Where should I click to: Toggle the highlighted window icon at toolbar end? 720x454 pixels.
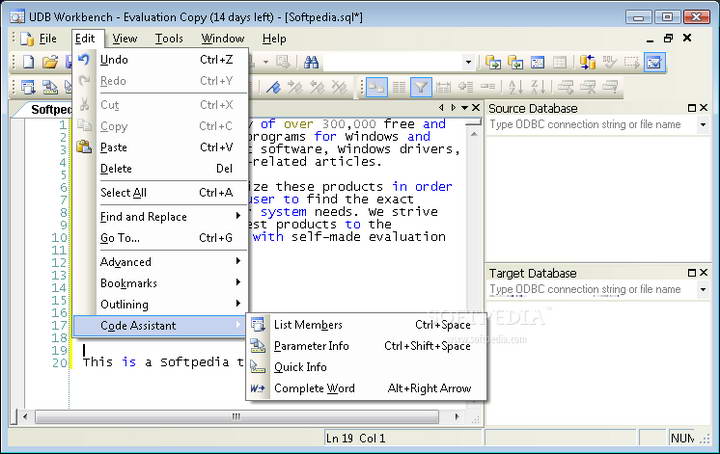click(653, 62)
